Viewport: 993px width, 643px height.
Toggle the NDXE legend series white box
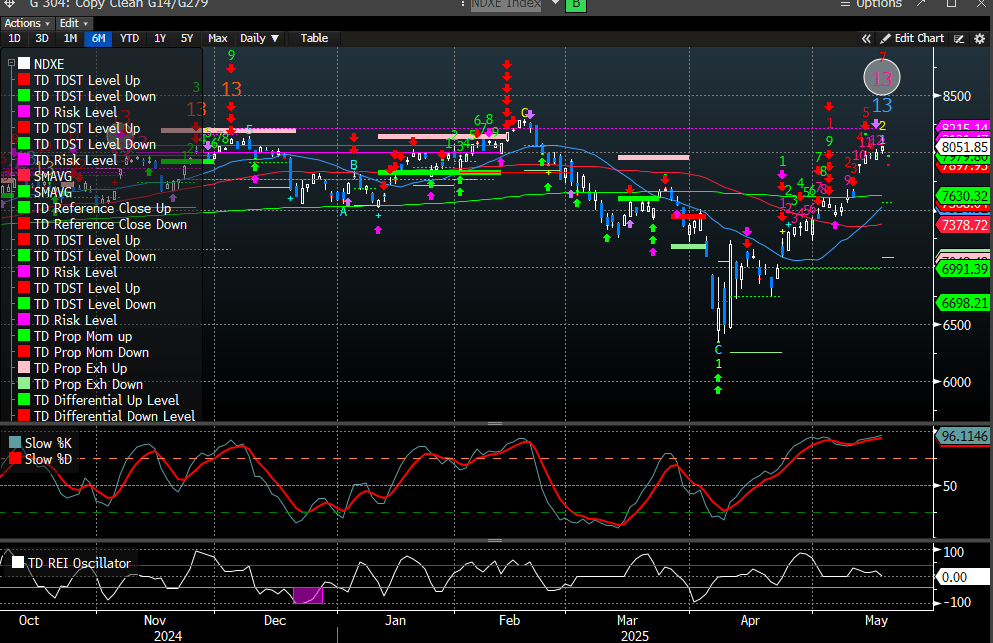(24, 64)
